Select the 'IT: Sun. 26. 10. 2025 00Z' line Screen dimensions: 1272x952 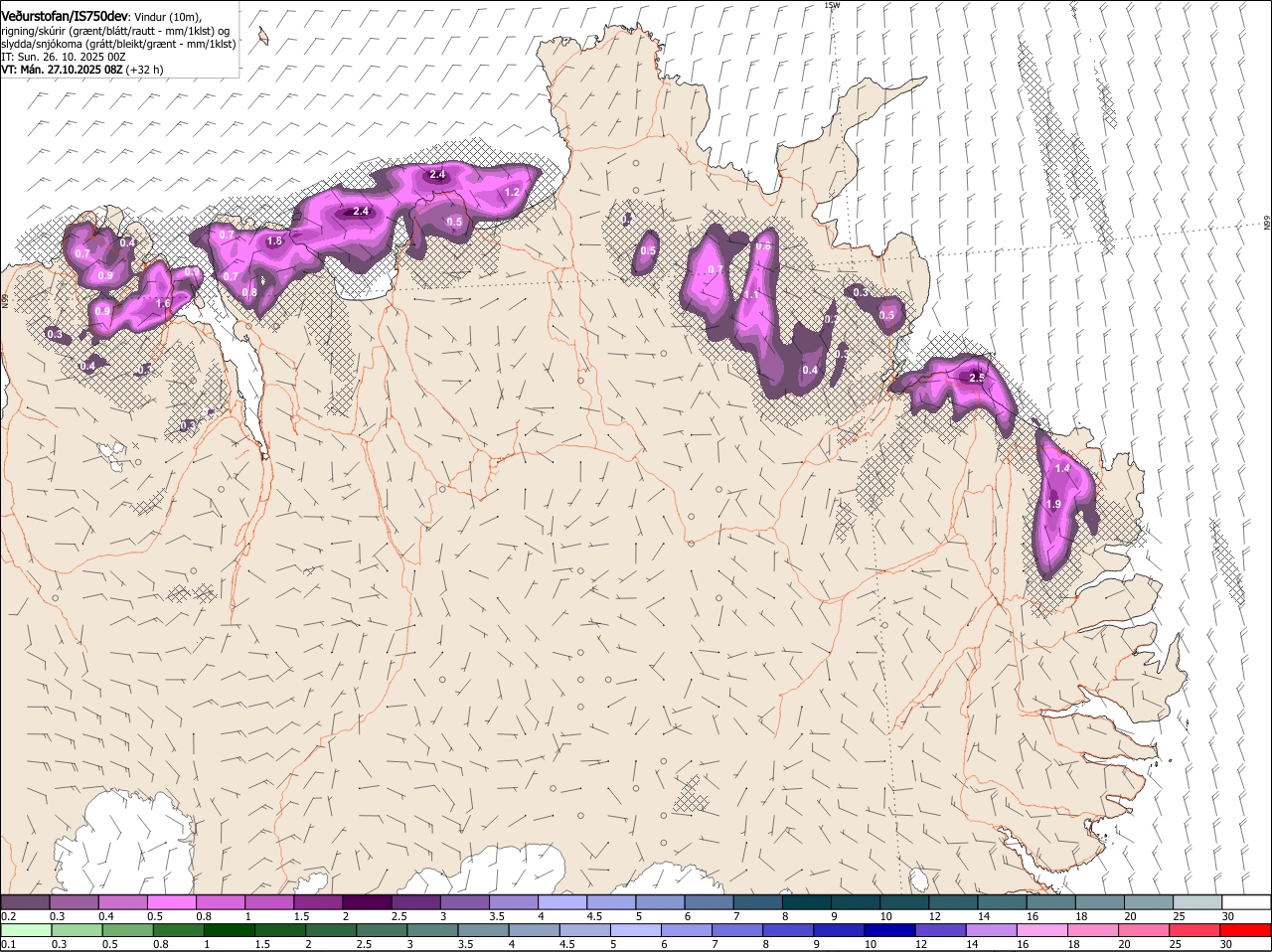64,57
